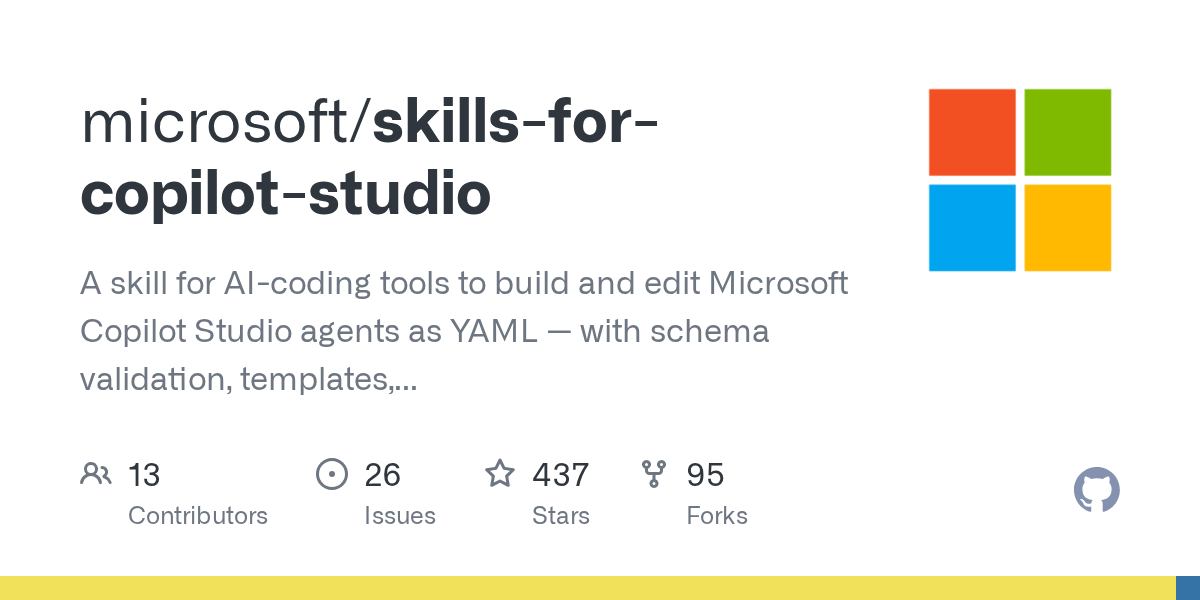Click the green Microsoft logo square
The width and height of the screenshot is (1200, 600).
(1068, 132)
